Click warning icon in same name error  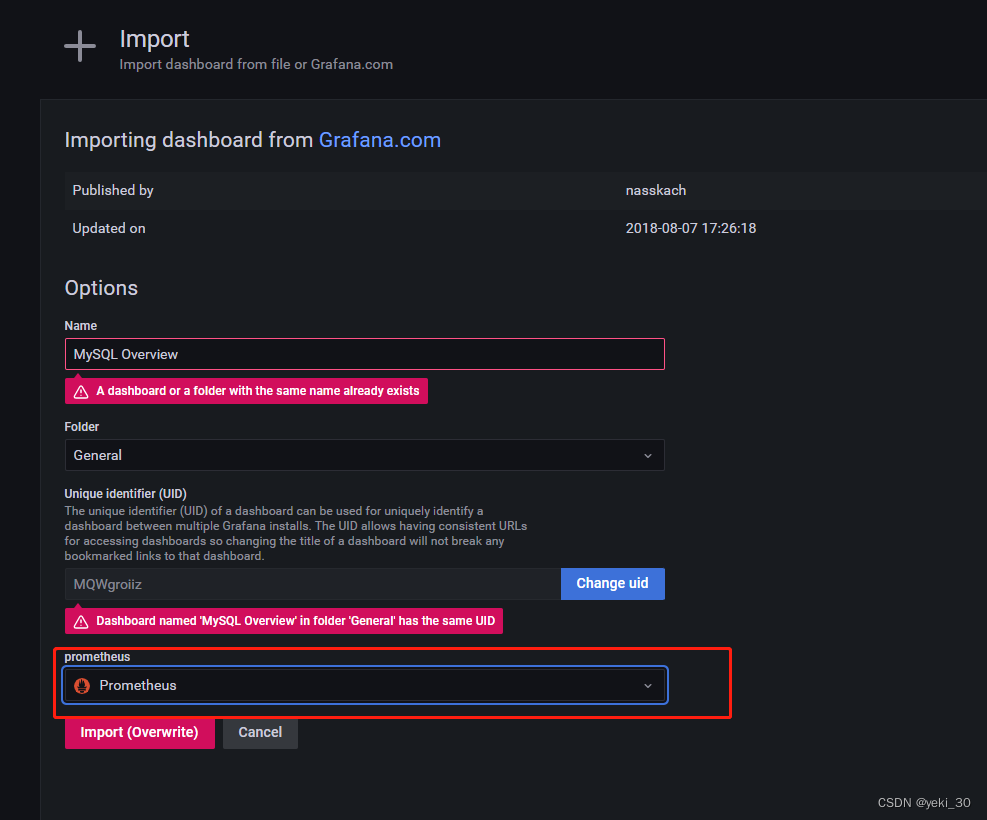(x=81, y=391)
